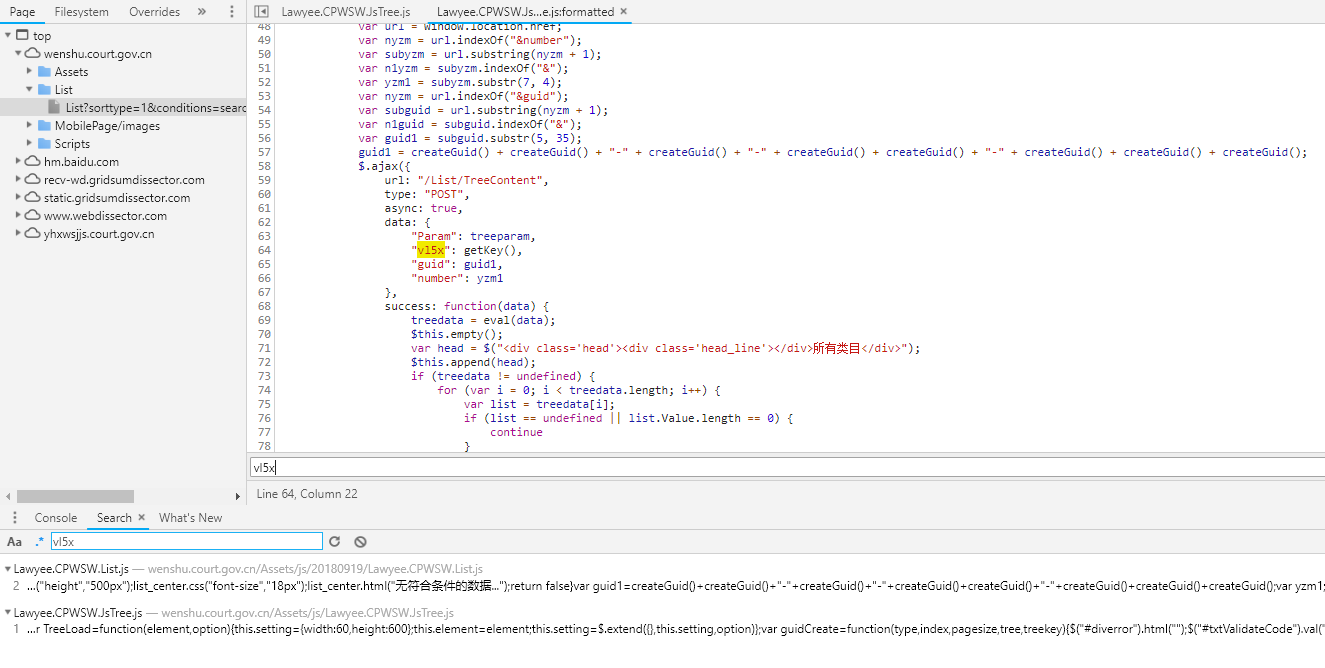Show more panel tabs via the chevron
1325x668 pixels.
click(x=199, y=11)
